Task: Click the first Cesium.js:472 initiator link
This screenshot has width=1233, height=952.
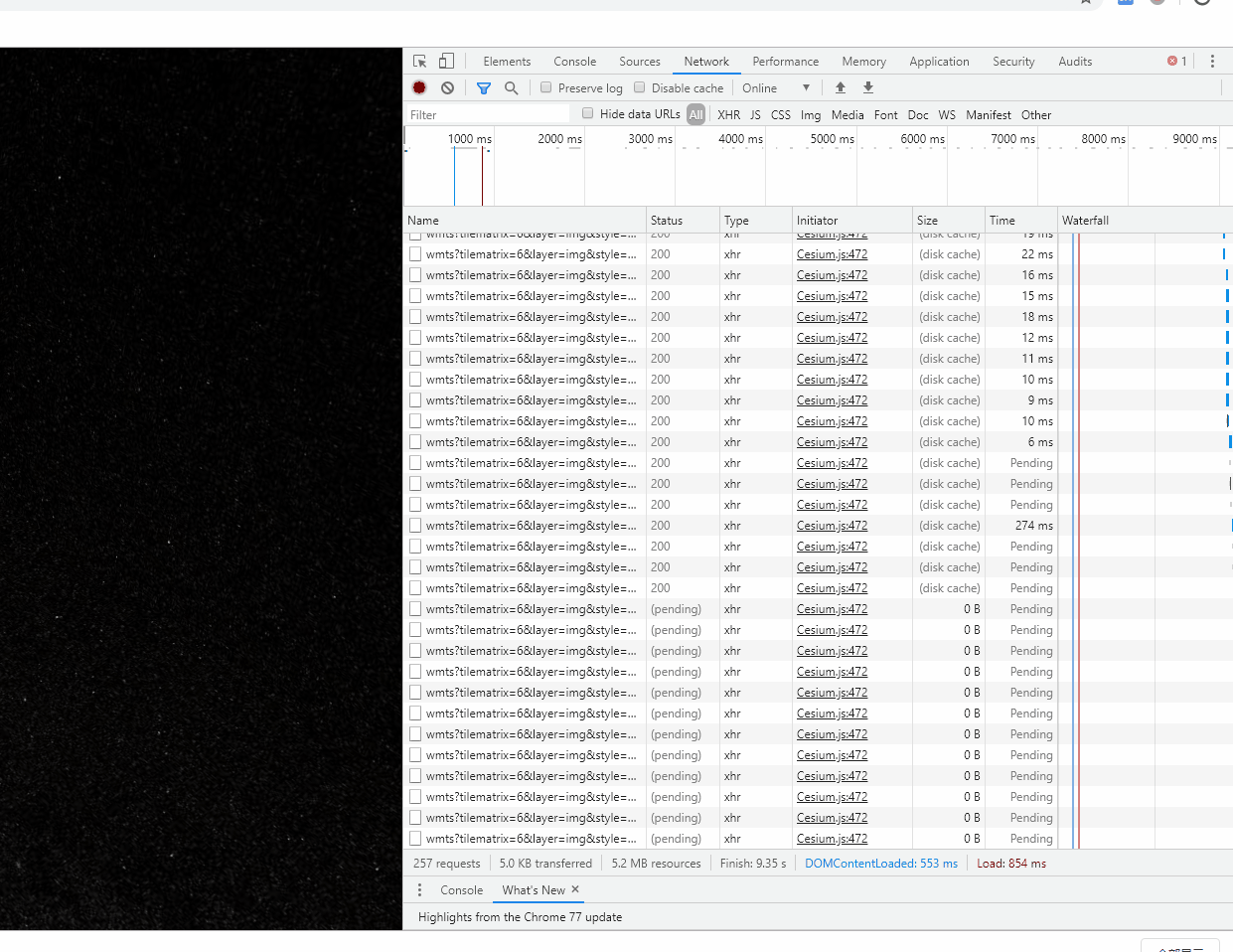Action: tap(832, 254)
